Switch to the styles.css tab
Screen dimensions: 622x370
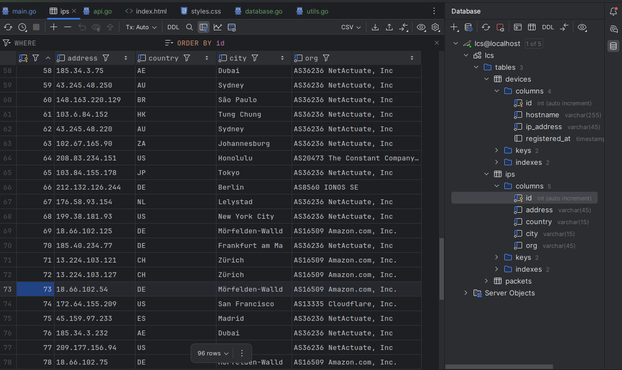(201, 11)
